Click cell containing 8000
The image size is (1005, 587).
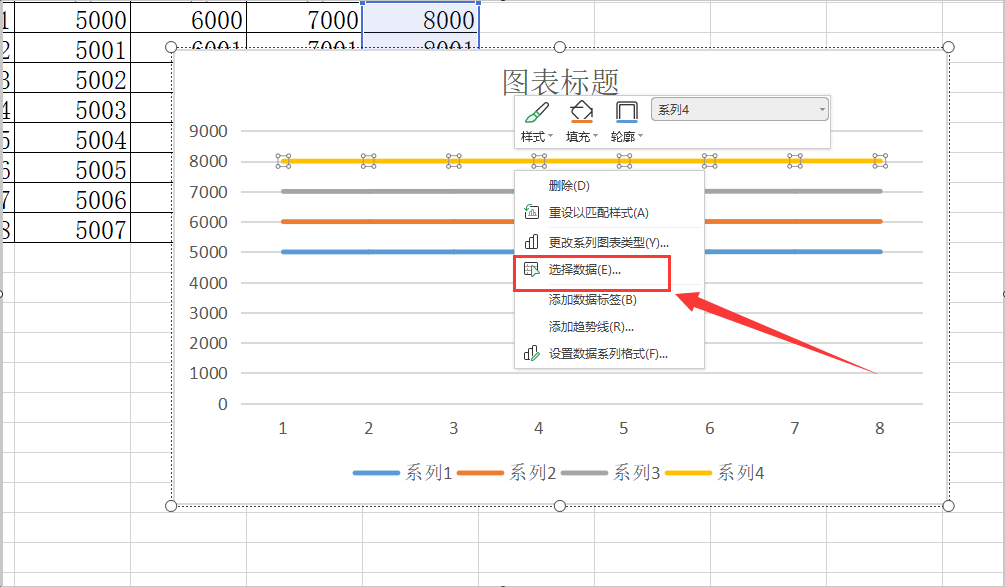click(x=420, y=20)
